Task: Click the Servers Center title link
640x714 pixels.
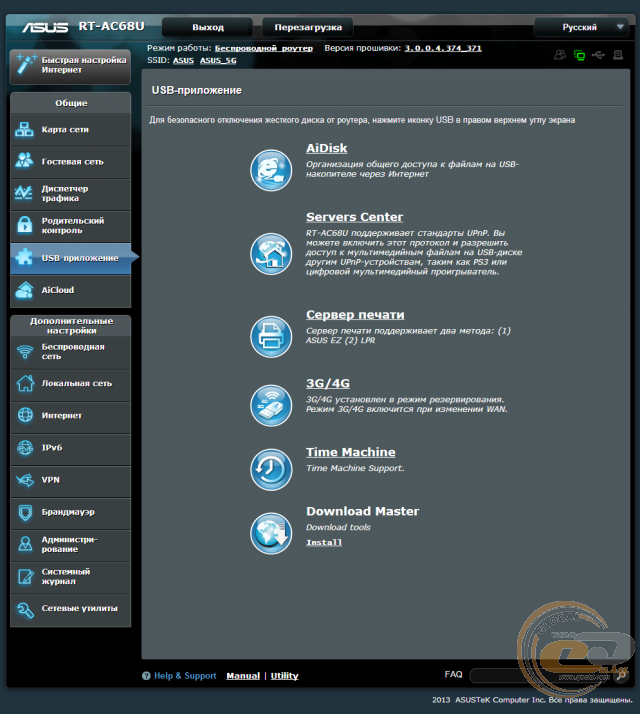Action: coord(354,217)
